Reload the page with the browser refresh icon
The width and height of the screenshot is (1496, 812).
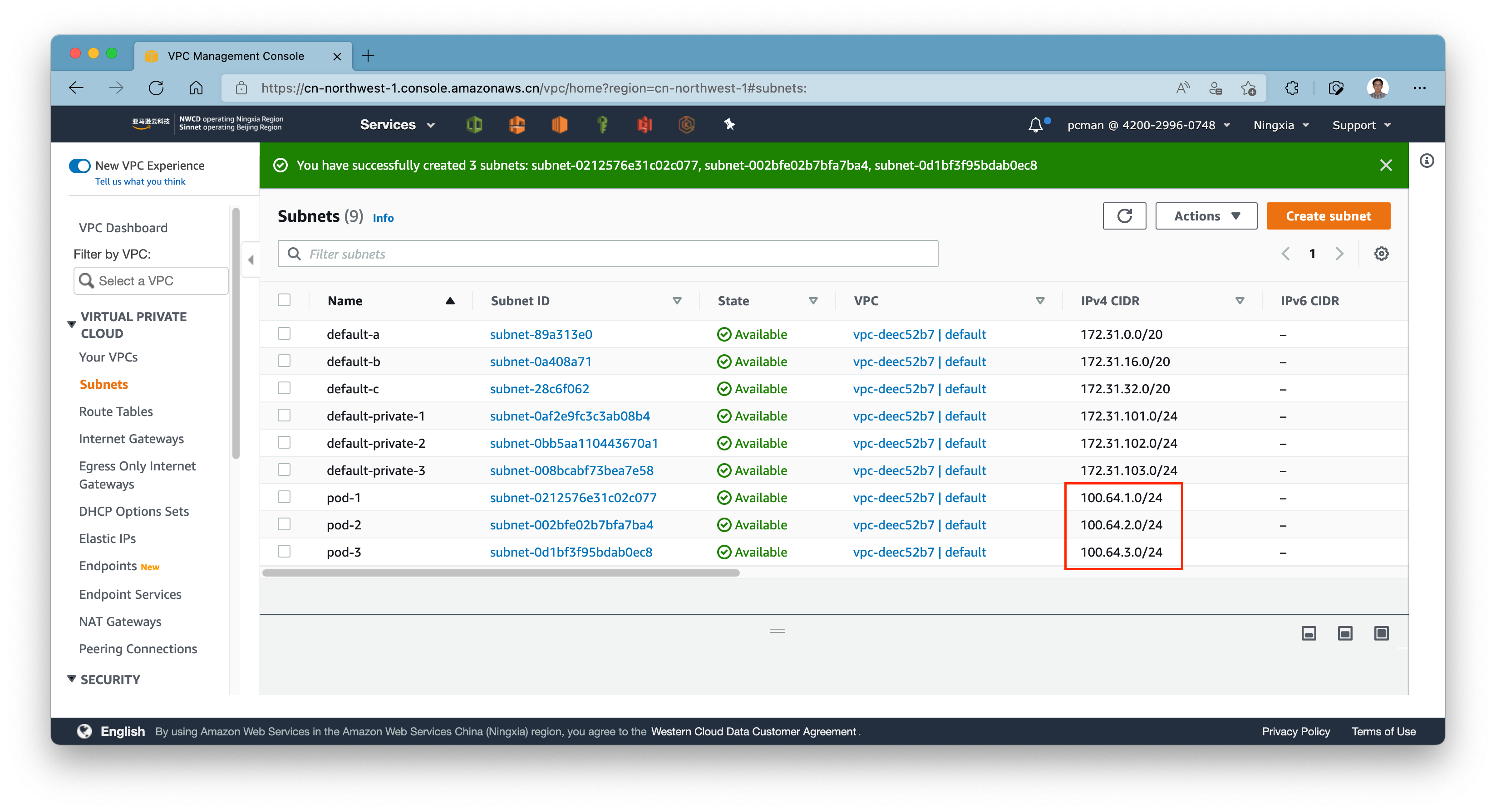156,88
